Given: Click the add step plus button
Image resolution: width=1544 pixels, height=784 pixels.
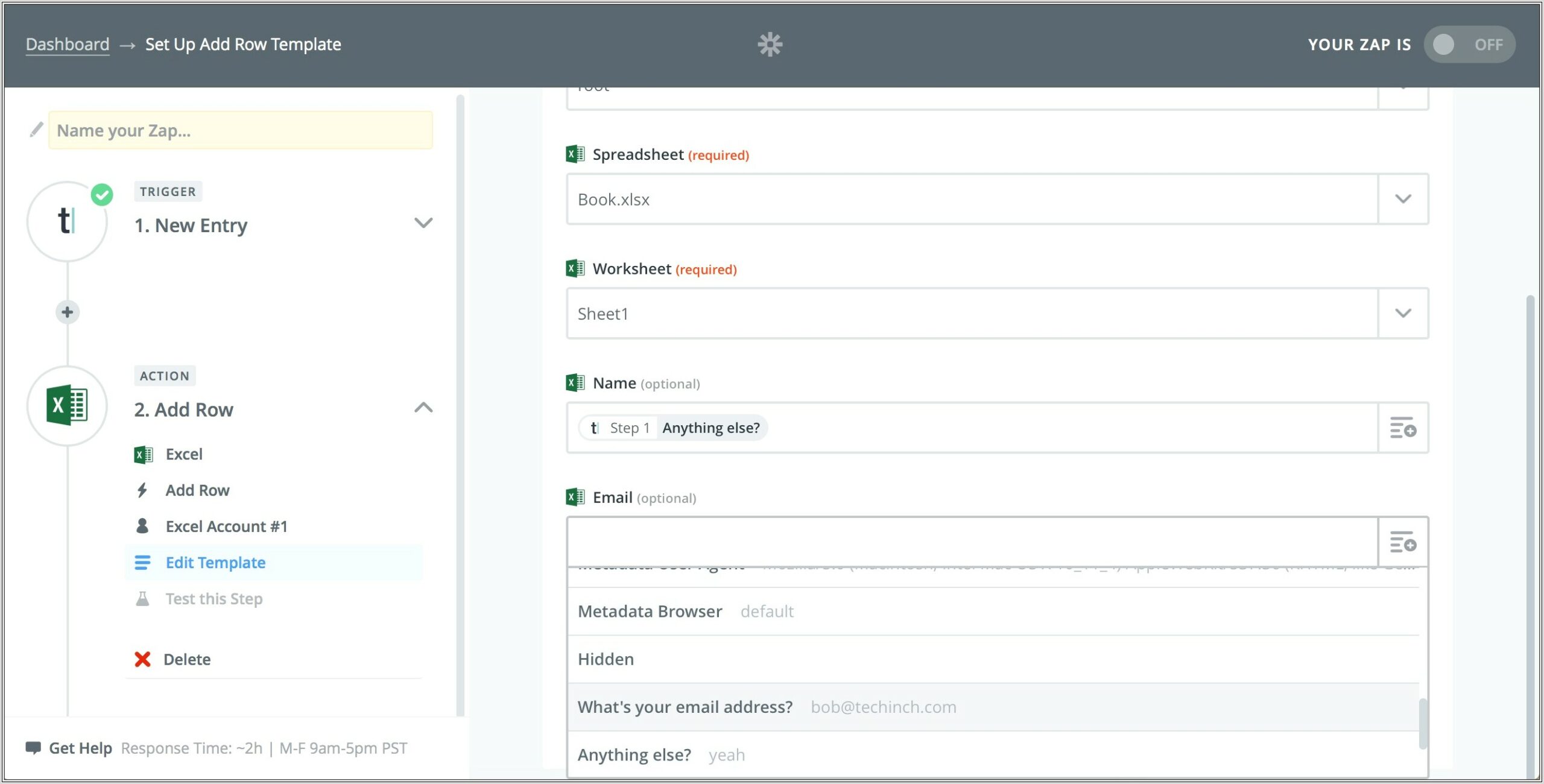Looking at the screenshot, I should point(68,312).
